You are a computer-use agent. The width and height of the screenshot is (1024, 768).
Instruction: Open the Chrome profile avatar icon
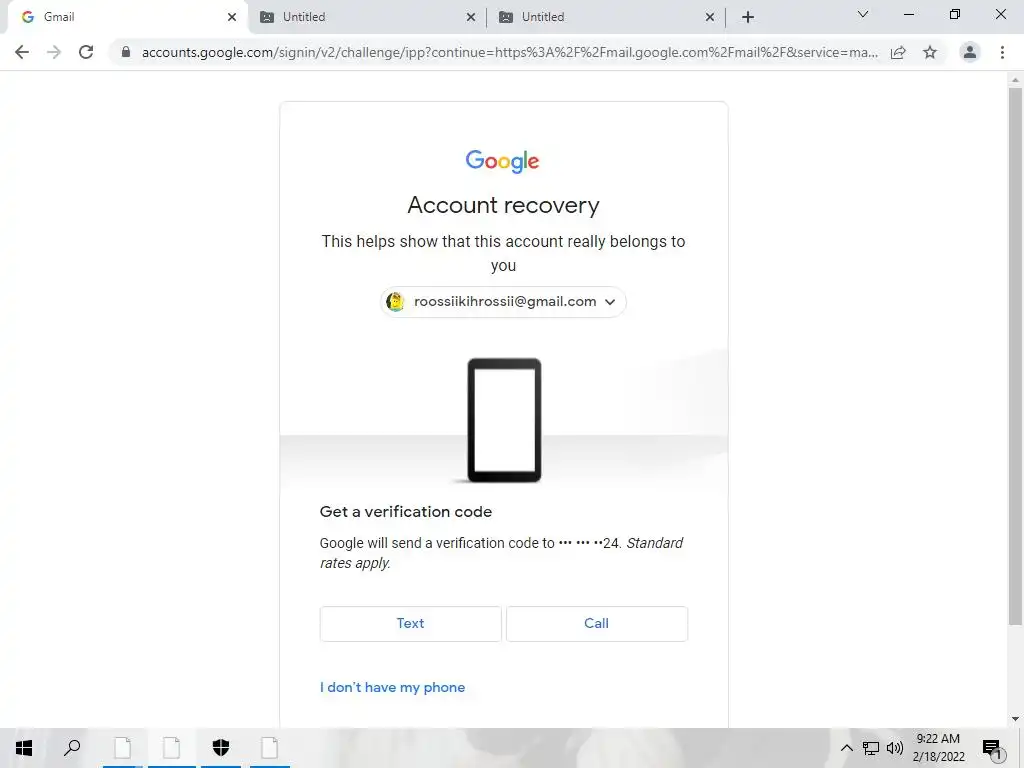[970, 52]
